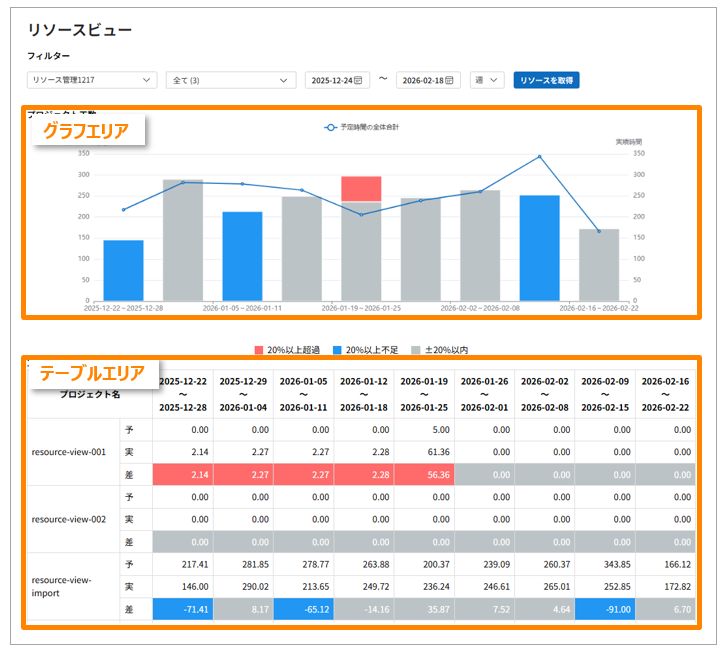Open calendar icon in start date field
The image size is (724, 652).
click(x=358, y=80)
